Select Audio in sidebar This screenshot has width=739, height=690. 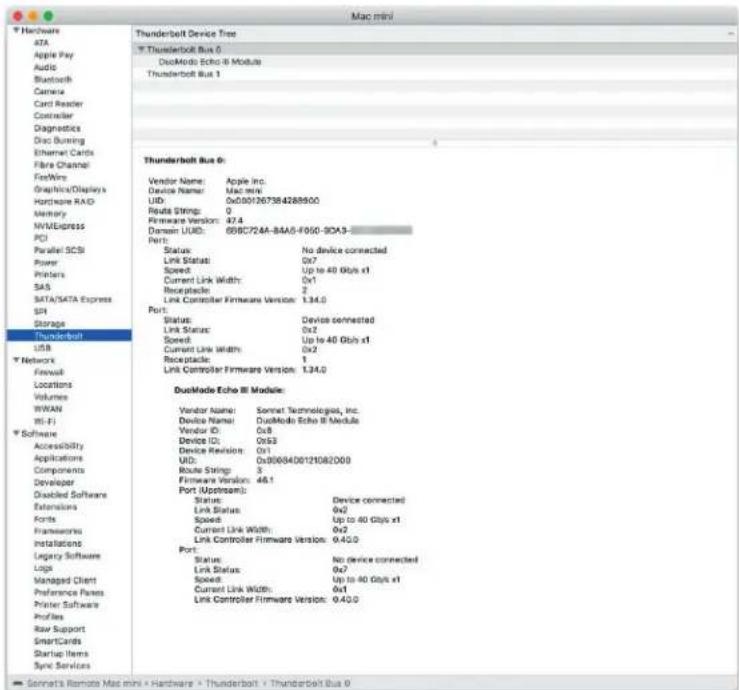(x=45, y=67)
